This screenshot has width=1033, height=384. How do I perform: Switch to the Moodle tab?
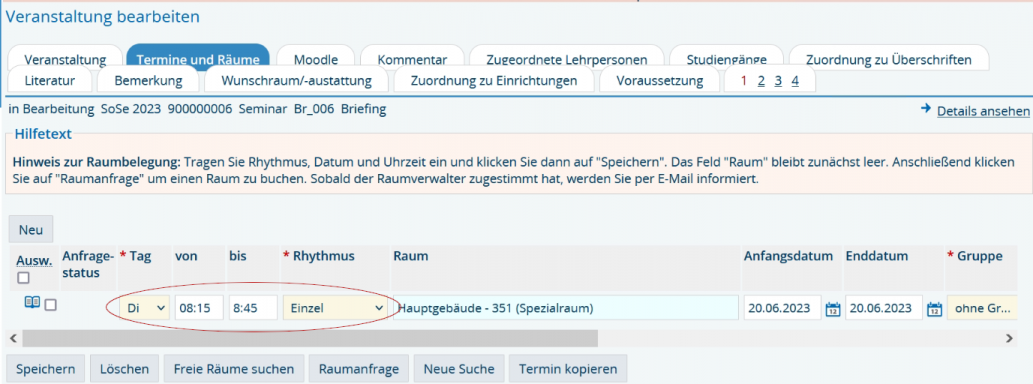click(316, 59)
